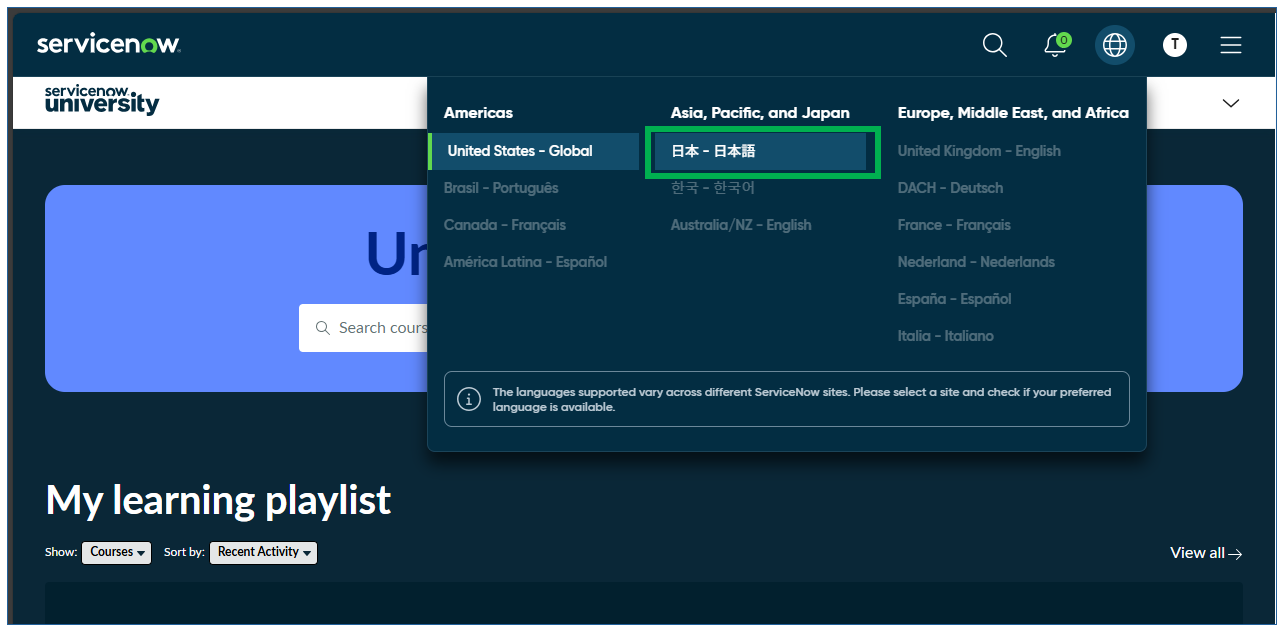
Task: Click the View all link
Action: pyautogui.click(x=1206, y=553)
